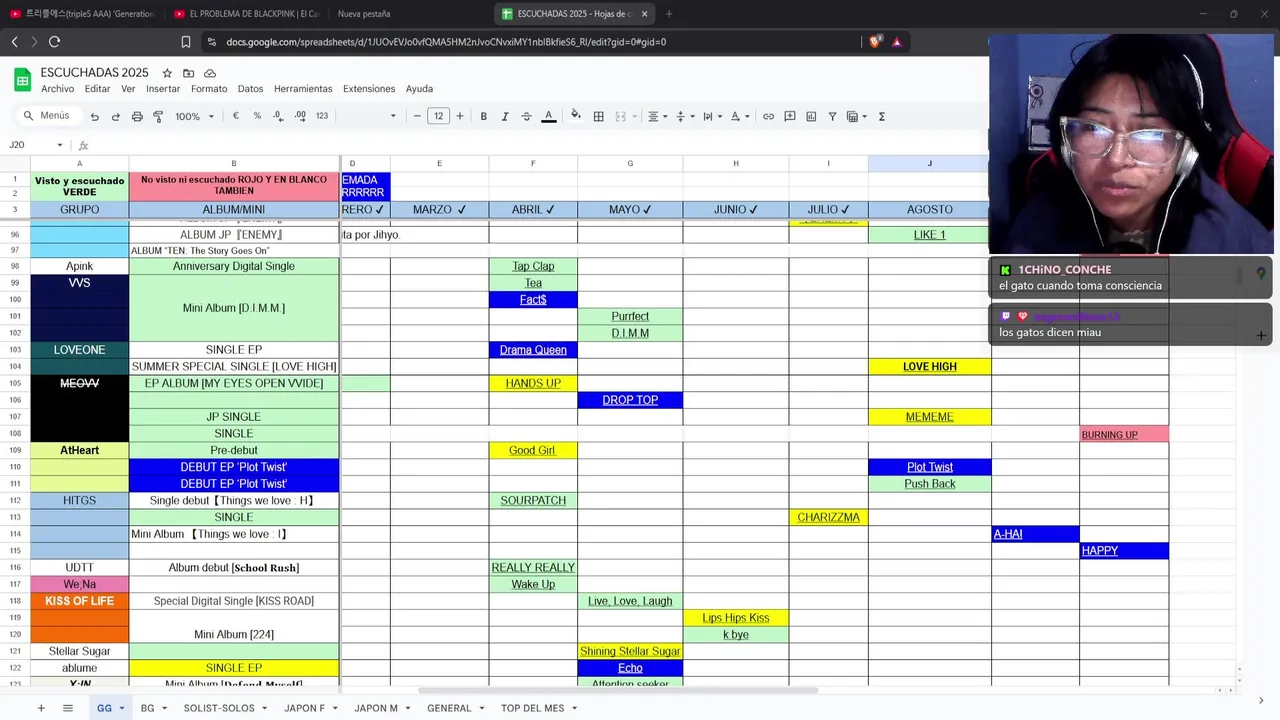Click the font size 12 field
This screenshot has height=720, width=1280.
tap(438, 116)
